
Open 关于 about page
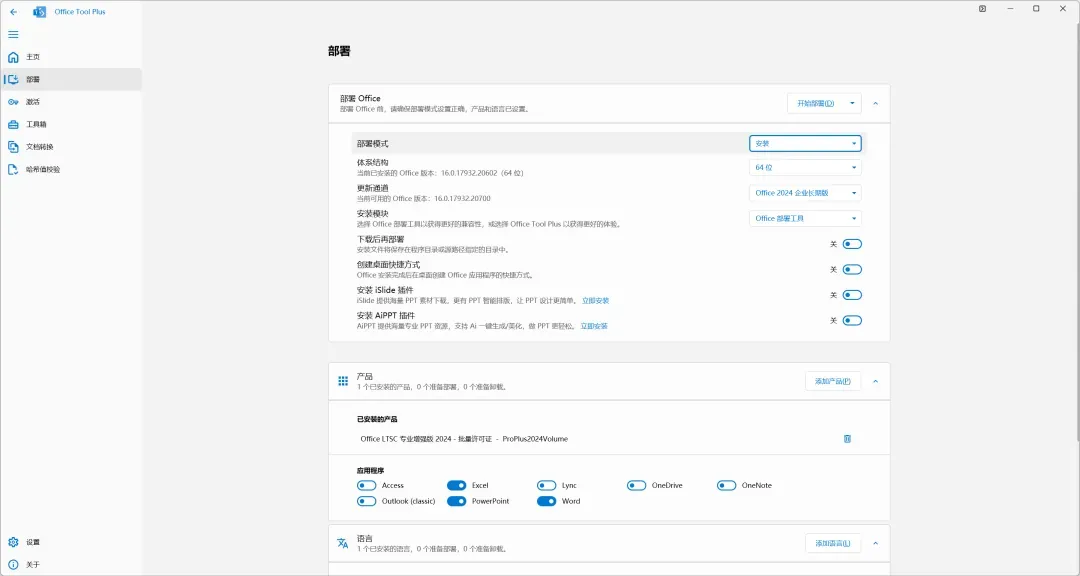pyautogui.click(x=71, y=564)
